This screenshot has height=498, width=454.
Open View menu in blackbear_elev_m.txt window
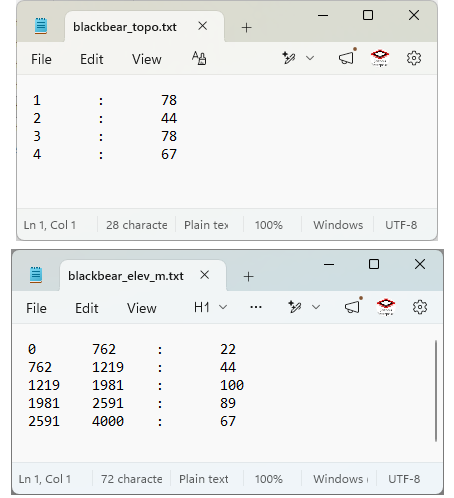[142, 308]
